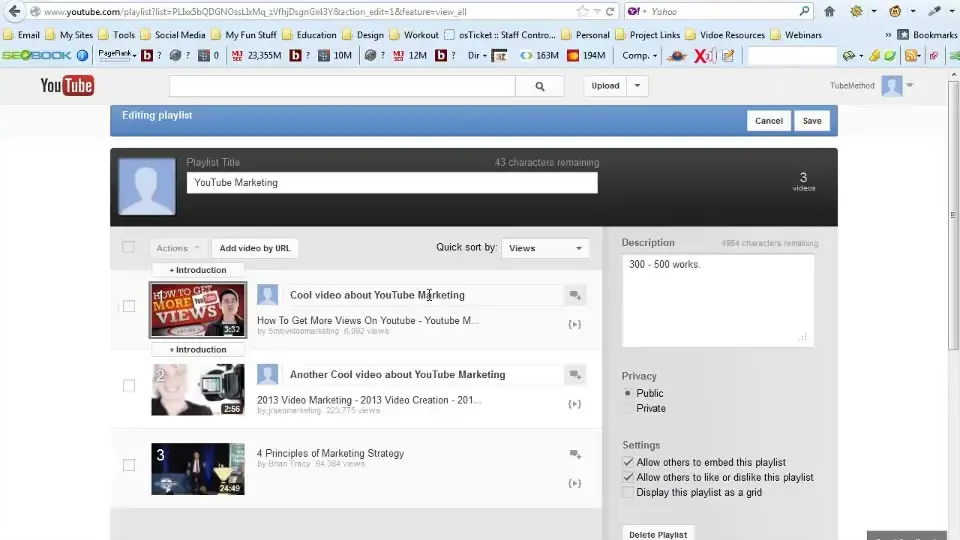
Task: Click Add video by URL
Action: (x=255, y=248)
